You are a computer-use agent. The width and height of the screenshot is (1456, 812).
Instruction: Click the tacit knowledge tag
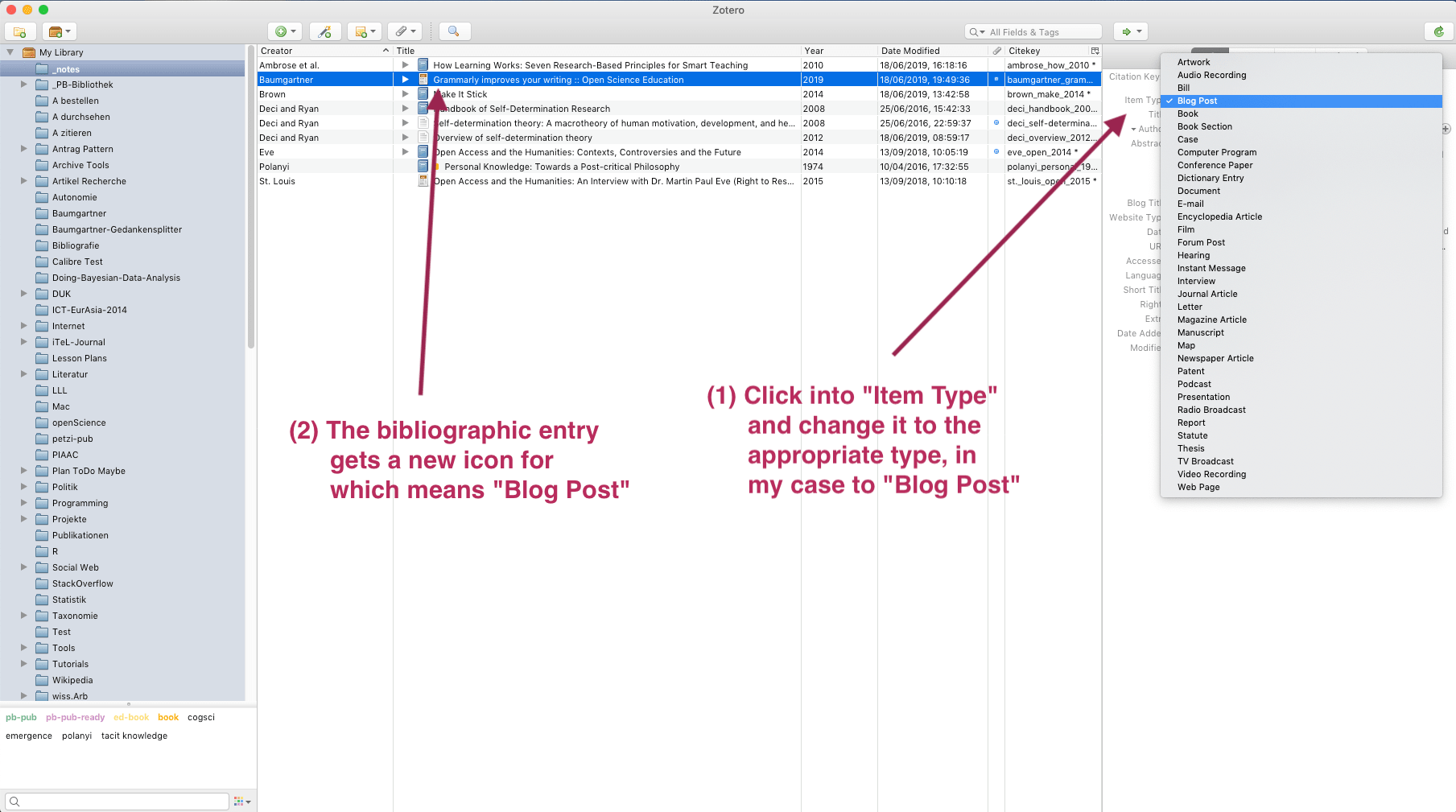pos(134,735)
